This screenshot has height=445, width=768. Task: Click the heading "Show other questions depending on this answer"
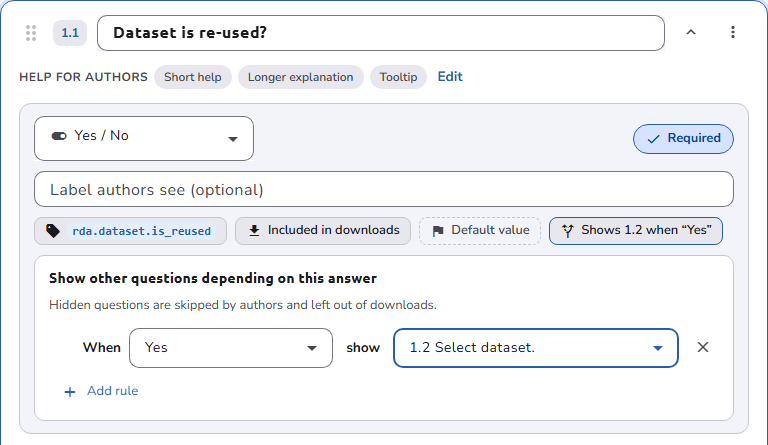tap(213, 278)
